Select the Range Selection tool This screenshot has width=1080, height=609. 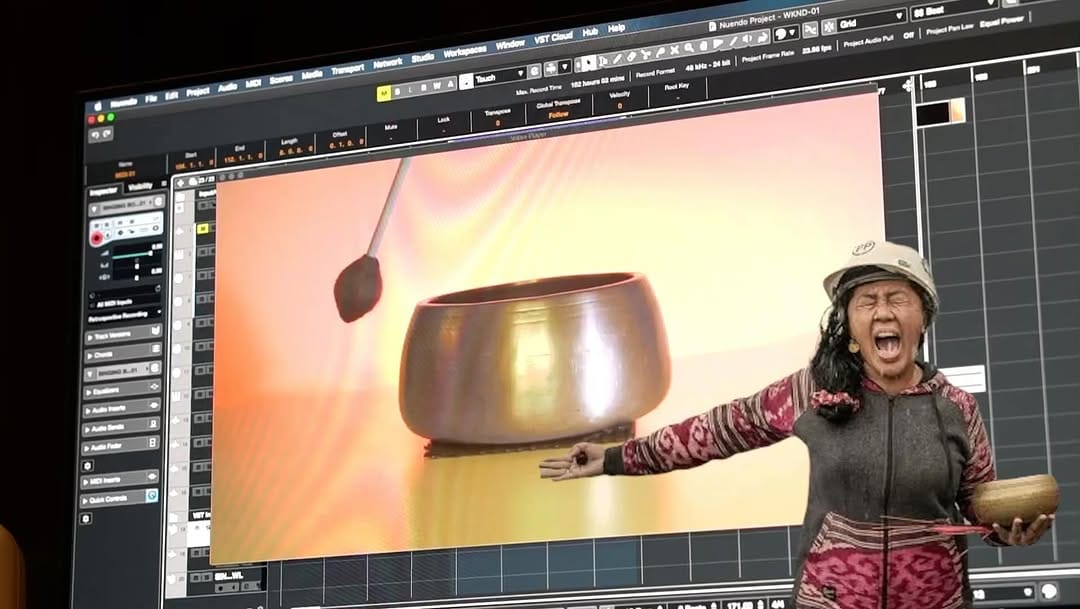pyautogui.click(x=603, y=61)
